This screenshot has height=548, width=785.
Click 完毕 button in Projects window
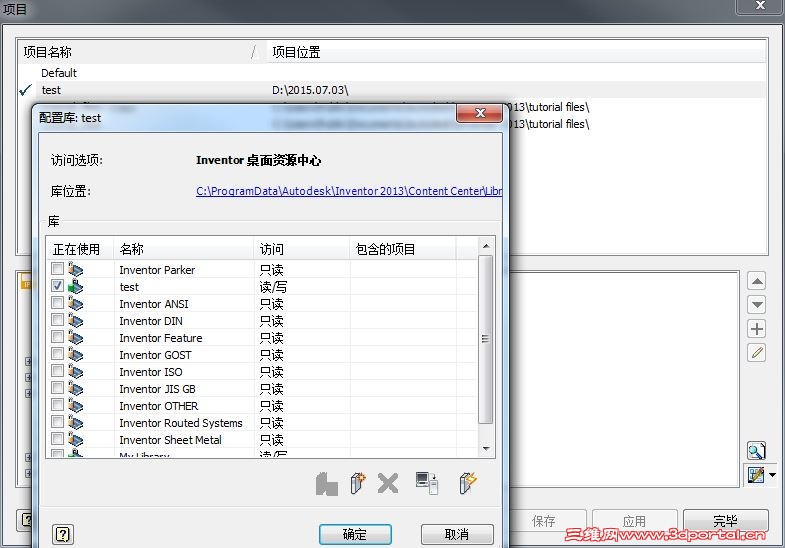pos(725,521)
